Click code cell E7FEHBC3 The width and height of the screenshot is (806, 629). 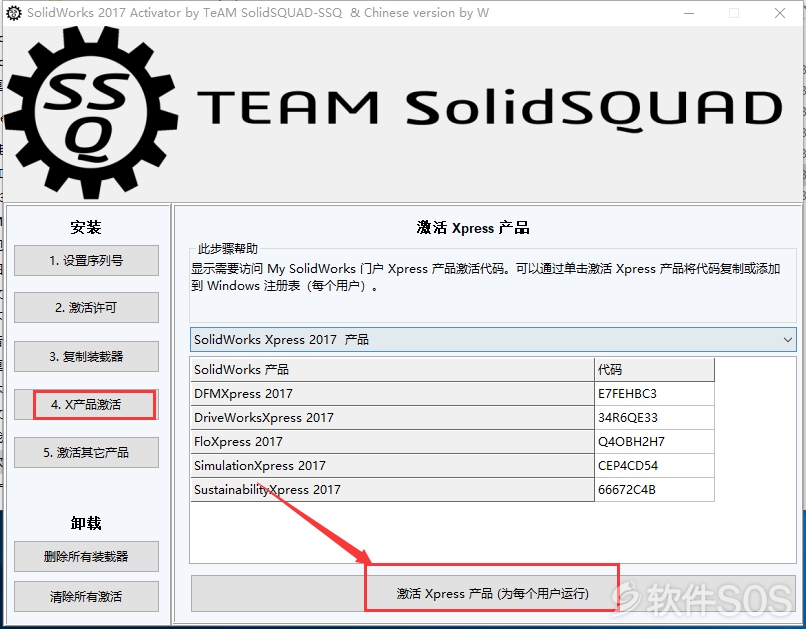click(x=654, y=394)
